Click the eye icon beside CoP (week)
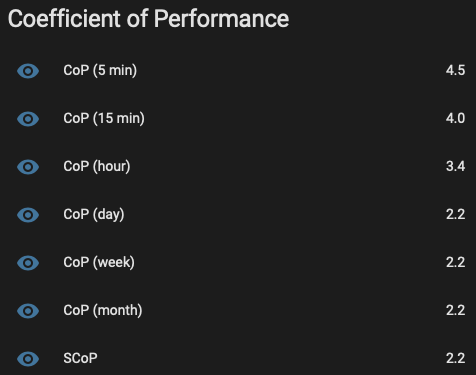The width and height of the screenshot is (476, 375). [x=28, y=263]
